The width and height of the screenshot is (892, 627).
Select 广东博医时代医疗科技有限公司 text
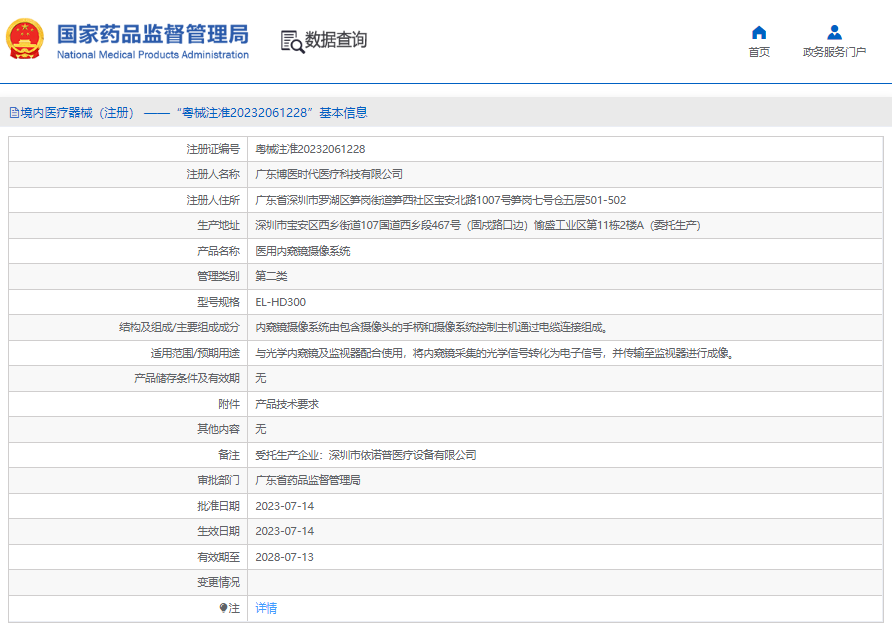pos(329,174)
